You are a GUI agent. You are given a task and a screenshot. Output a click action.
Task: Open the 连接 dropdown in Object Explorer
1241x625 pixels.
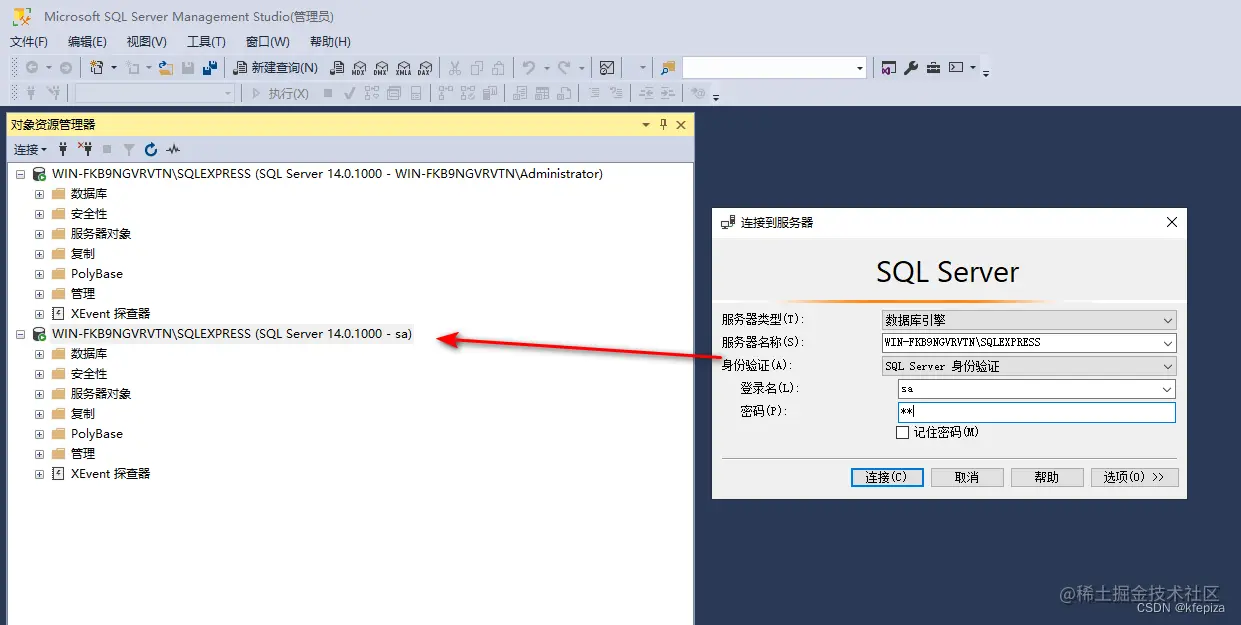point(30,149)
